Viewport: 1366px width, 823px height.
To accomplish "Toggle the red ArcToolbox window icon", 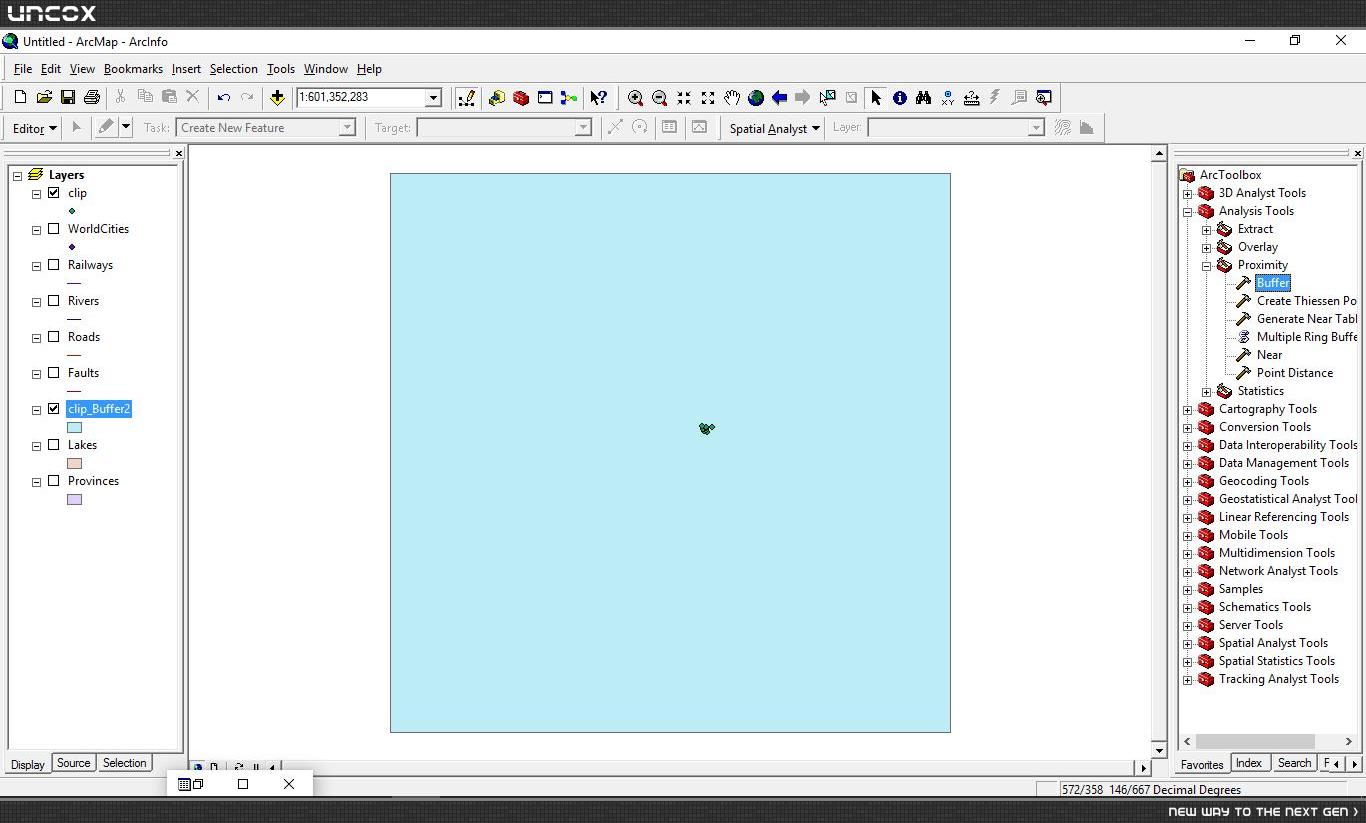I will click(521, 97).
